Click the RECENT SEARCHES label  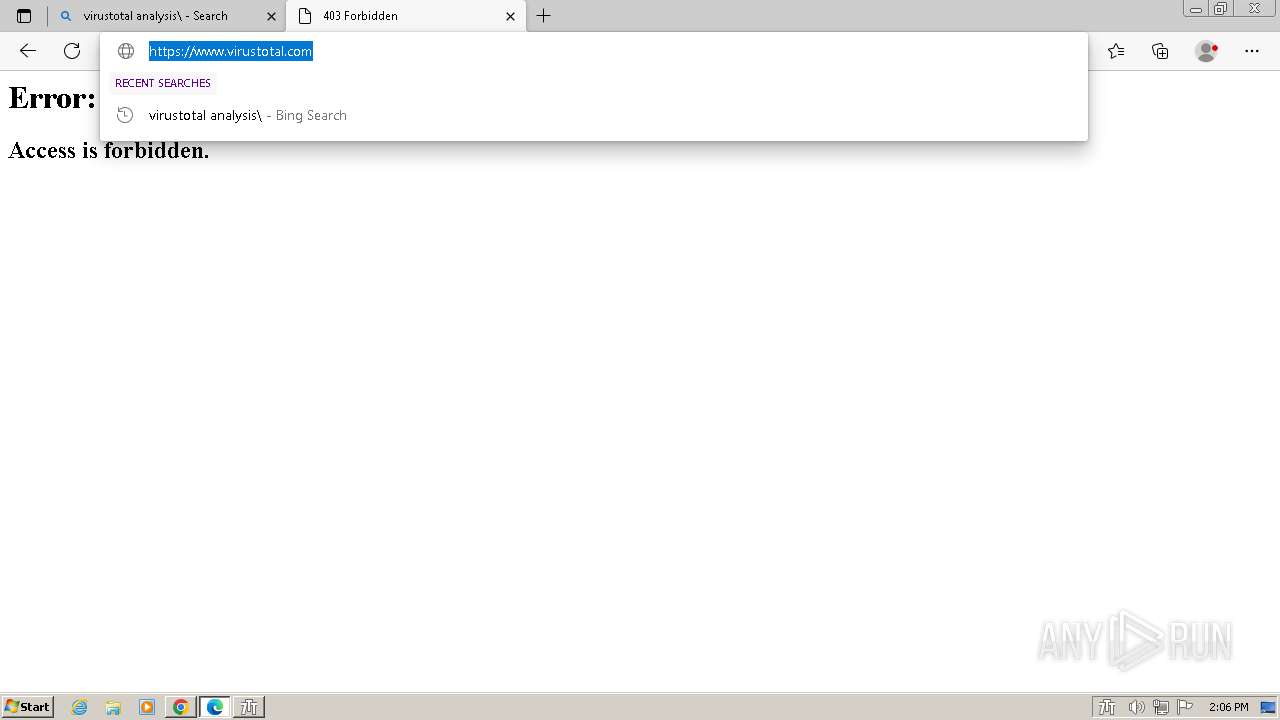(x=163, y=83)
